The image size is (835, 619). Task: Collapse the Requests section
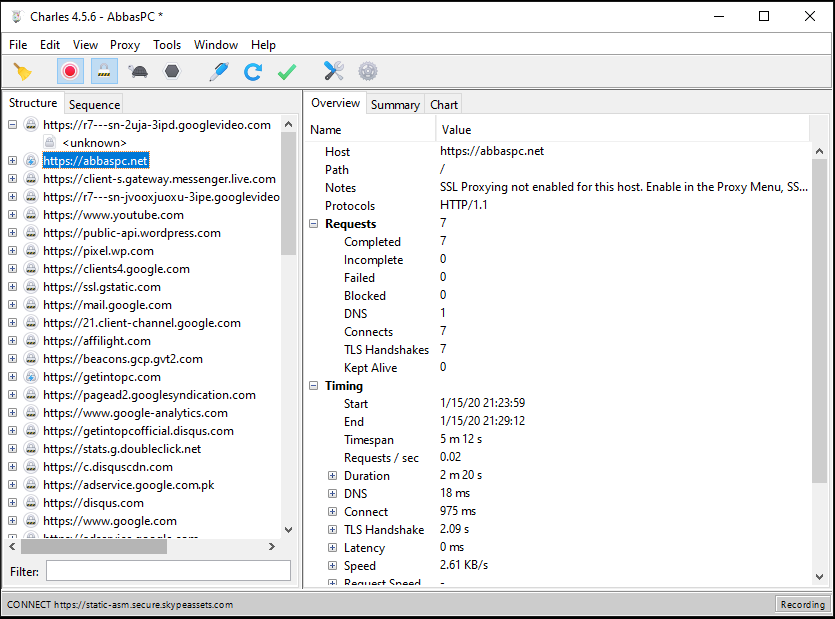314,224
